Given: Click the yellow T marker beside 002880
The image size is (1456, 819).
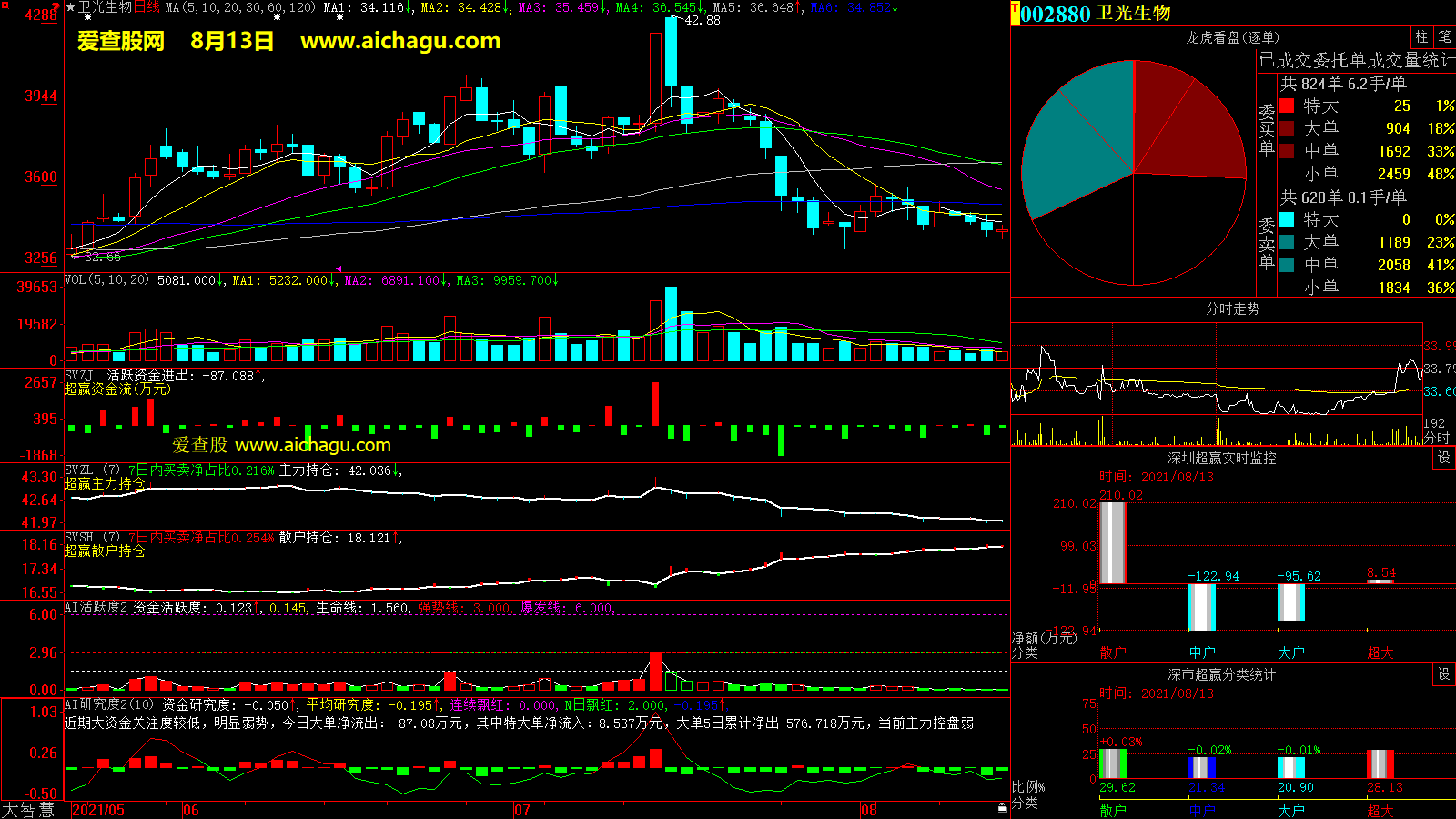Looking at the screenshot, I should 1016,14.
